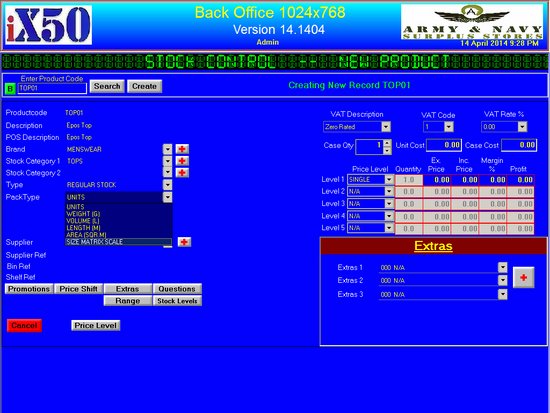The image size is (550, 413).
Task: Open Price Shift settings
Action: [x=79, y=289]
